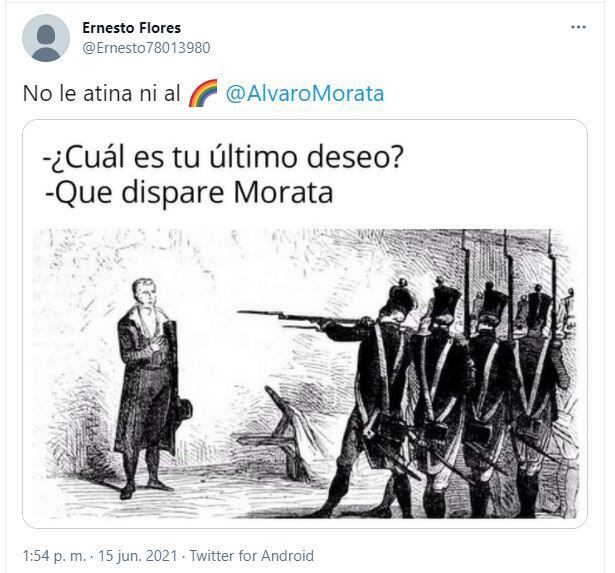Click the tweet text 'No le atina ni al'
Screen dimensions: 615x573
102,94
